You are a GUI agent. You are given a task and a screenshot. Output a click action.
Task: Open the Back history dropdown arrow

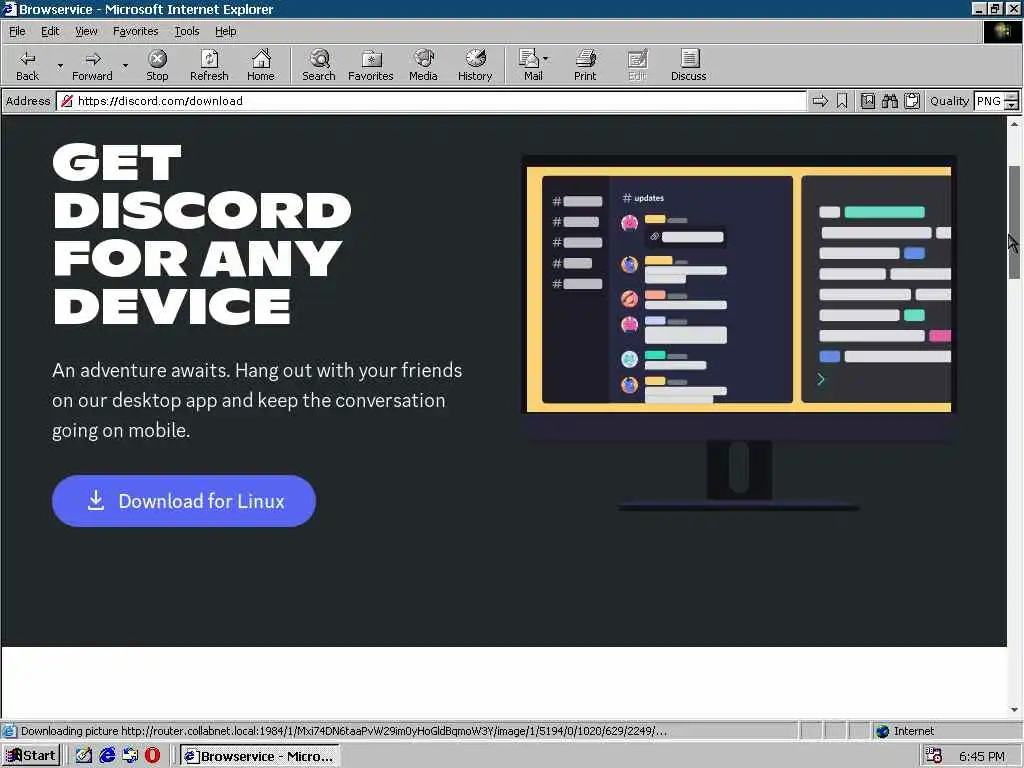pyautogui.click(x=60, y=65)
